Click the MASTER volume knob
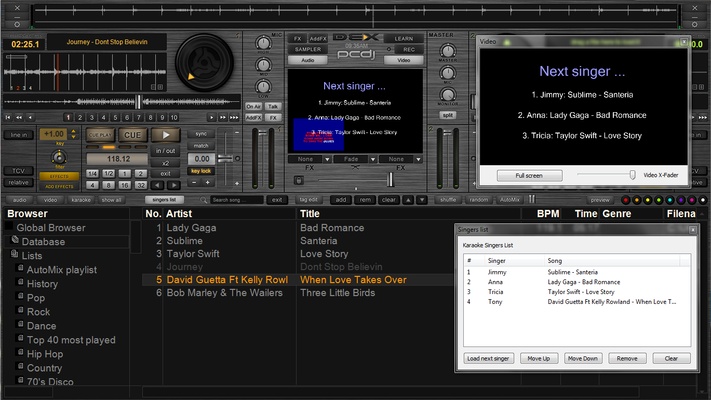This screenshot has width=711, height=400. click(448, 51)
